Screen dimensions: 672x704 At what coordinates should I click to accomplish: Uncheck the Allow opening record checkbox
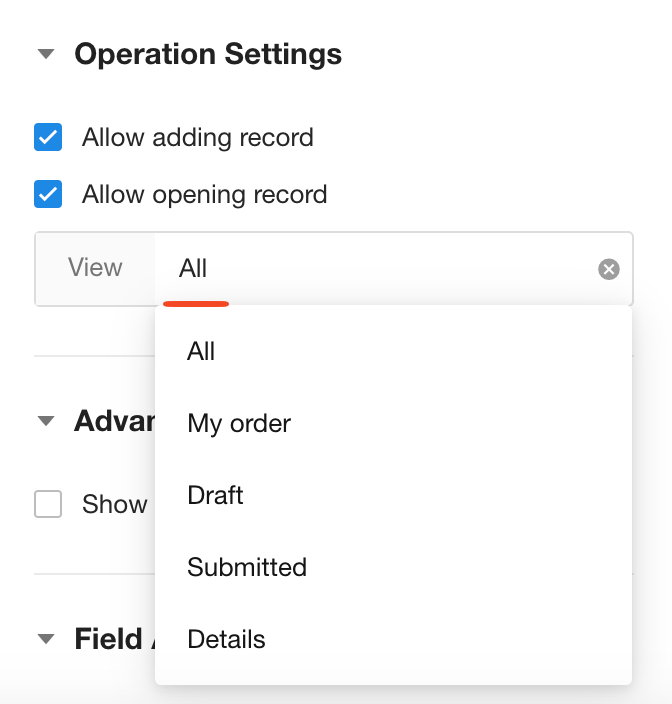48,194
